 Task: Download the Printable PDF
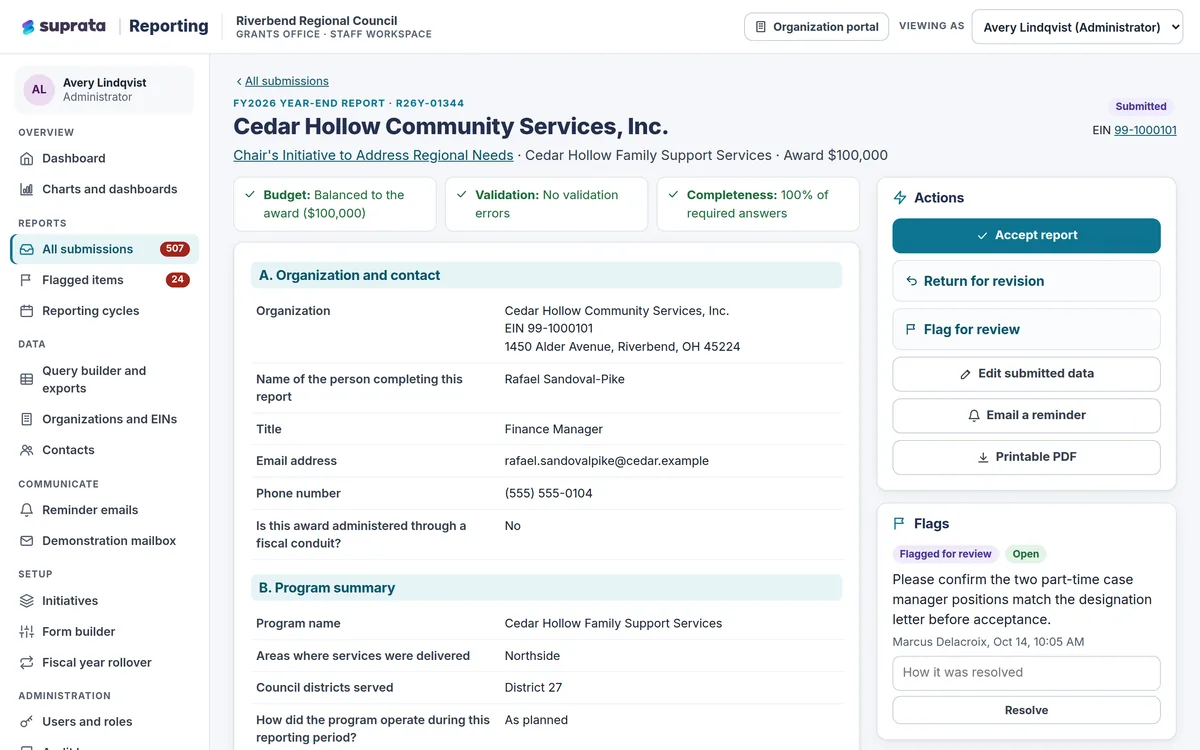(1026, 457)
